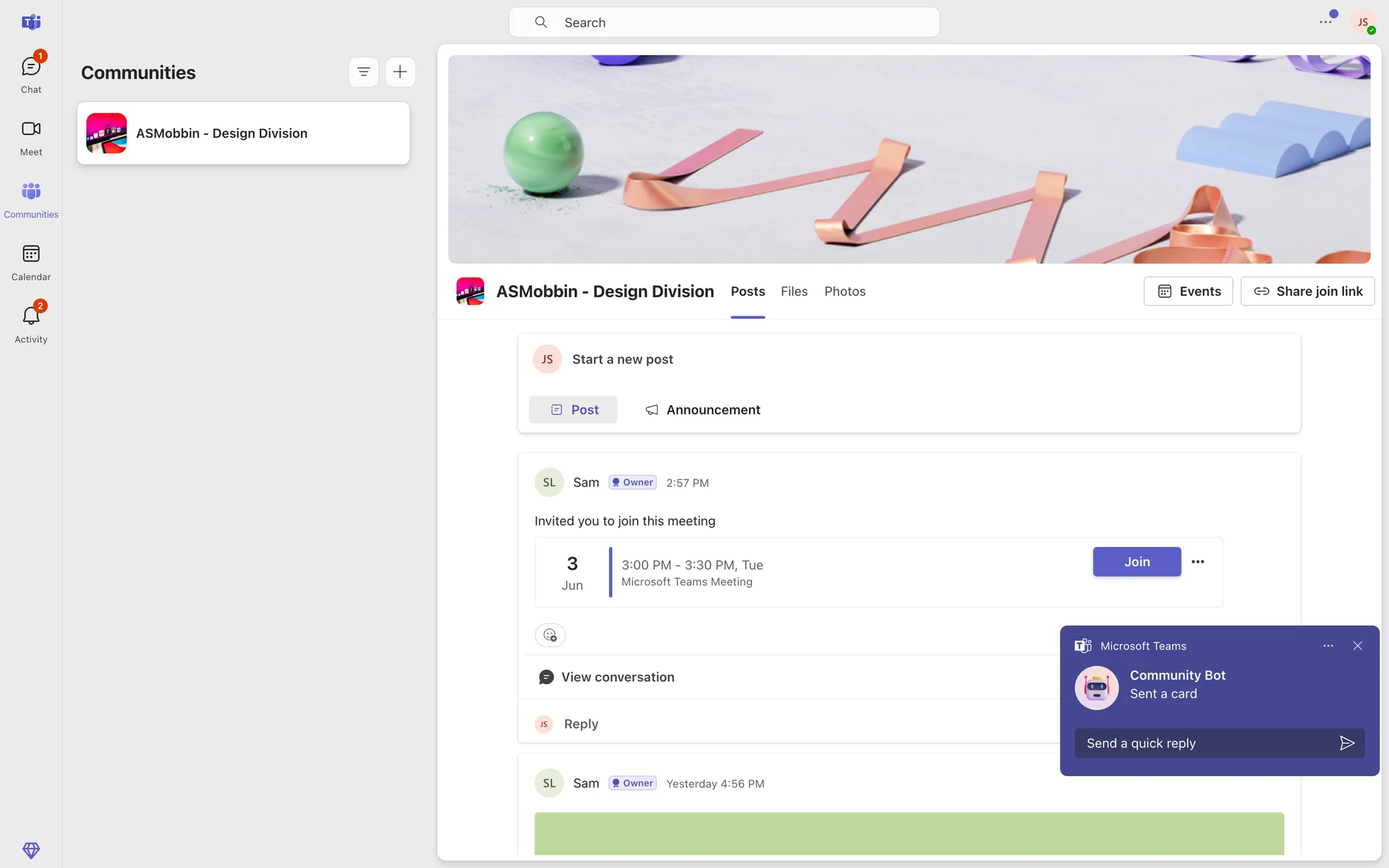Join the 3:00 PM Teams meeting
The height and width of the screenshot is (868, 1389).
pyautogui.click(x=1137, y=562)
